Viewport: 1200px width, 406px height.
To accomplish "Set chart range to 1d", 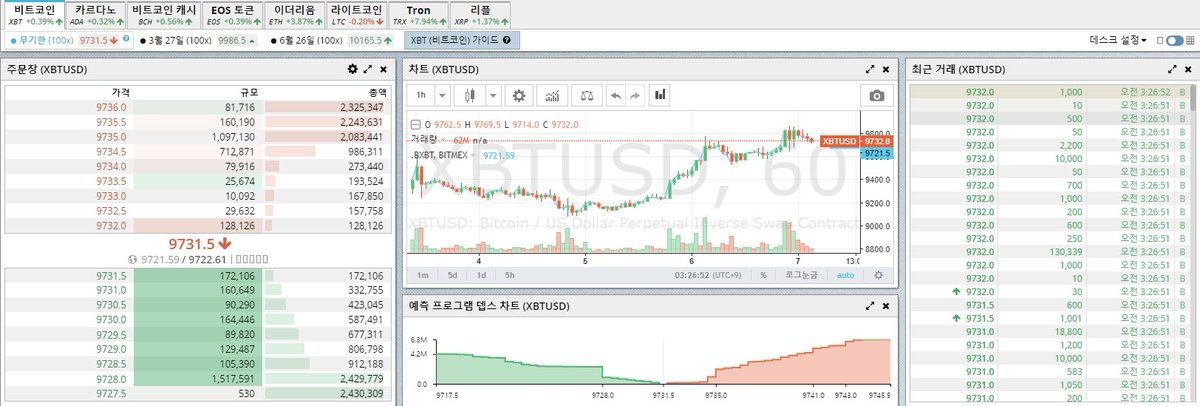I will pyautogui.click(x=481, y=274).
